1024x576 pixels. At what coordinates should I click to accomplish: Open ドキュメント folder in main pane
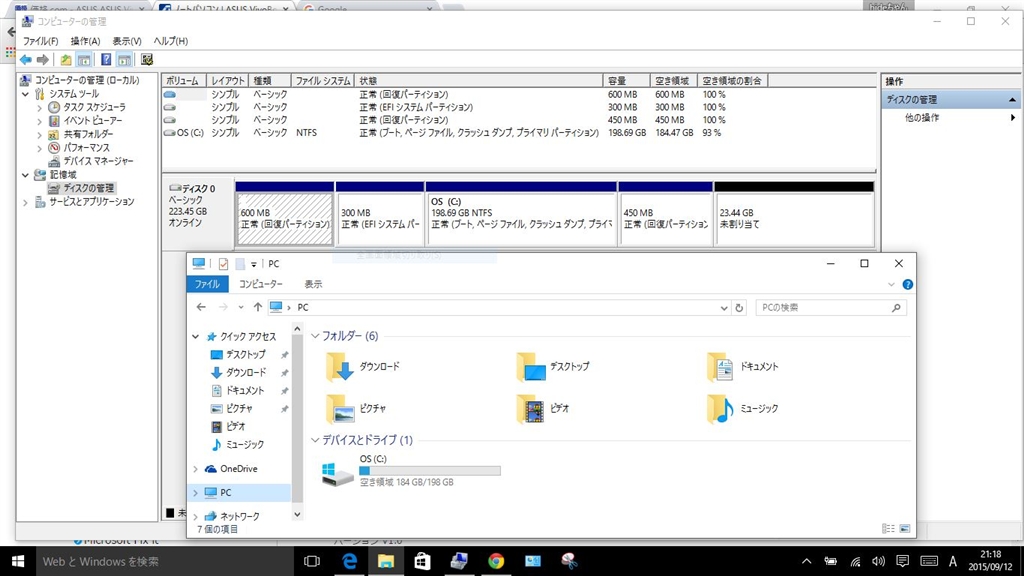coord(743,367)
